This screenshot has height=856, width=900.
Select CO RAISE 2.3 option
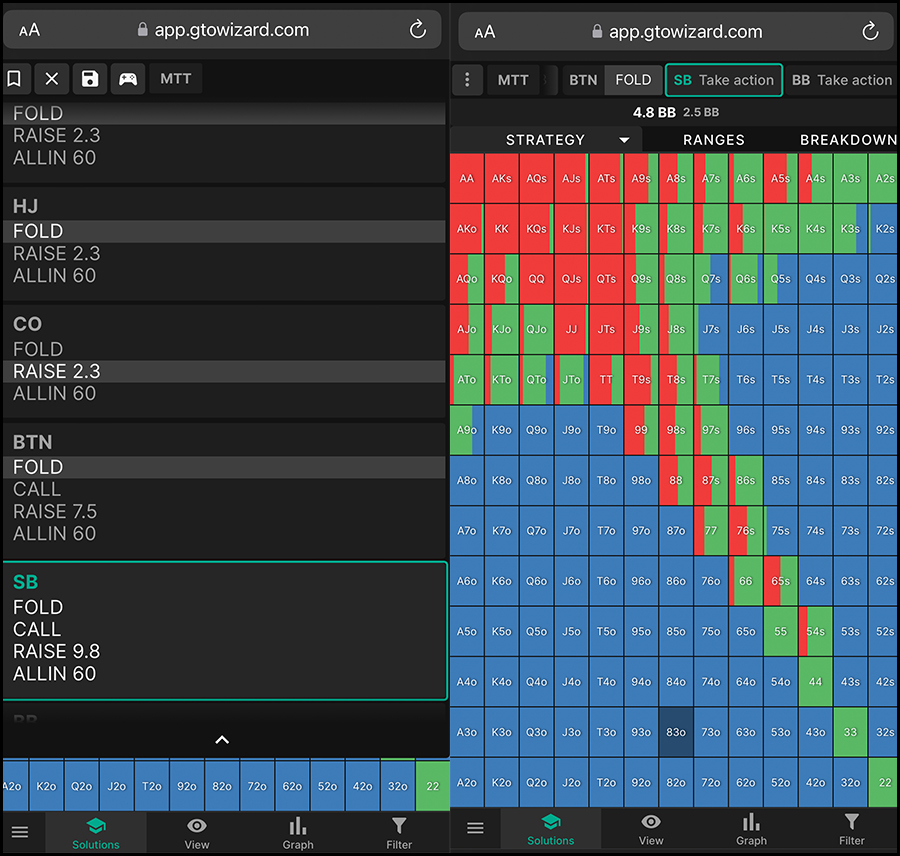click(x=224, y=371)
